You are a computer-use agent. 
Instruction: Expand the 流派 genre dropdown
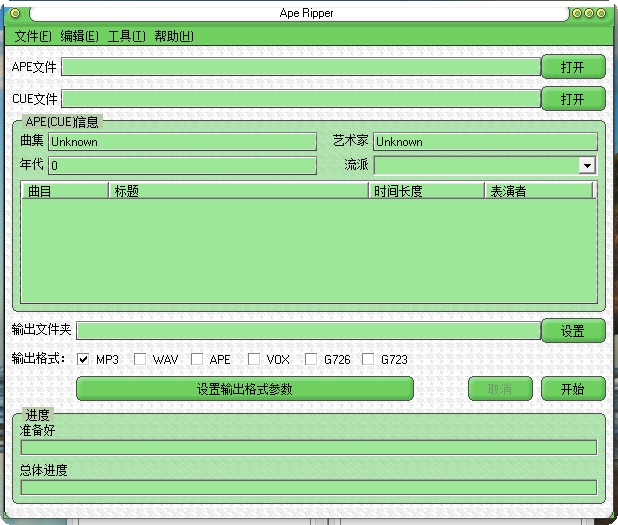pyautogui.click(x=587, y=166)
